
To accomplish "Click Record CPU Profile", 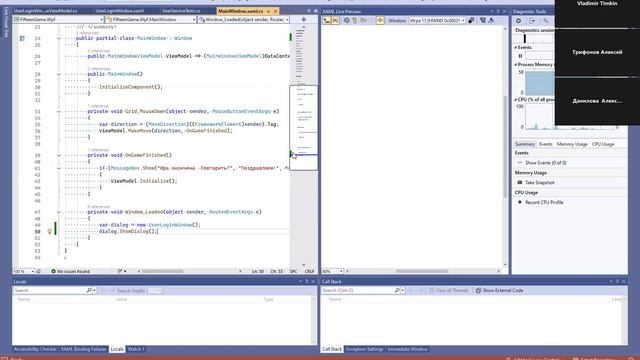I will 544,202.
